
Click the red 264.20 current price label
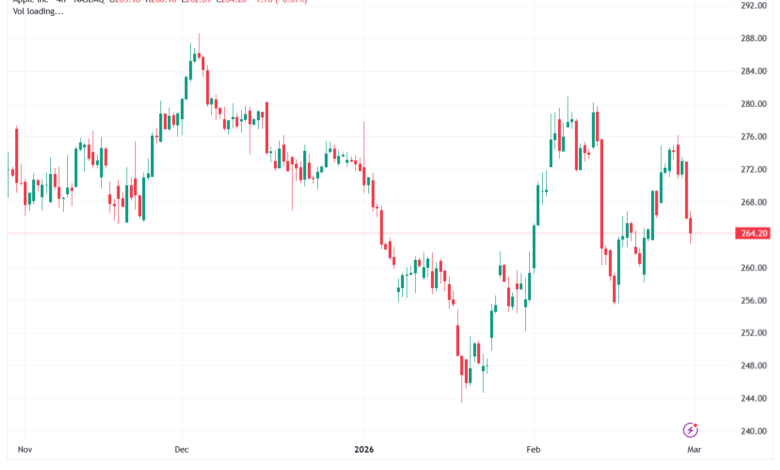point(753,234)
